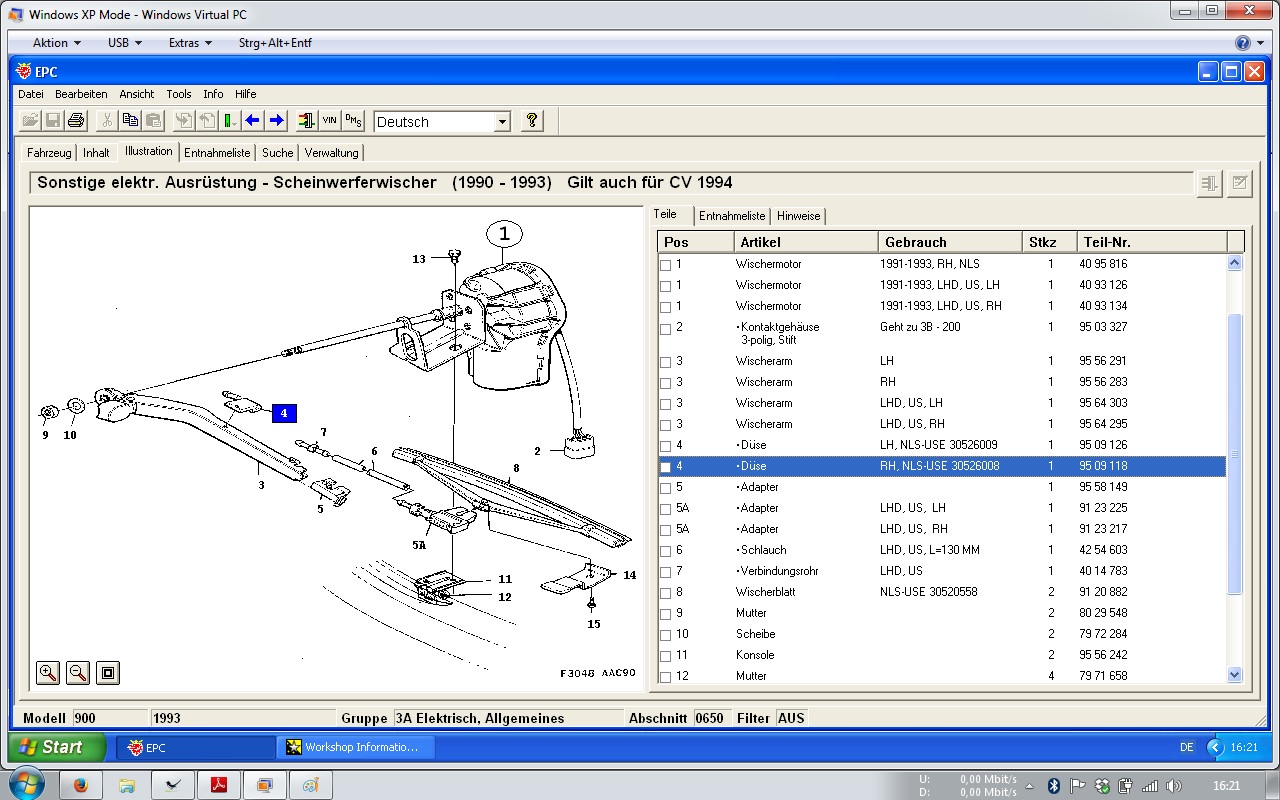Viewport: 1280px width, 800px height.
Task: Sort by the Artikel column header
Action: pyautogui.click(x=806, y=242)
